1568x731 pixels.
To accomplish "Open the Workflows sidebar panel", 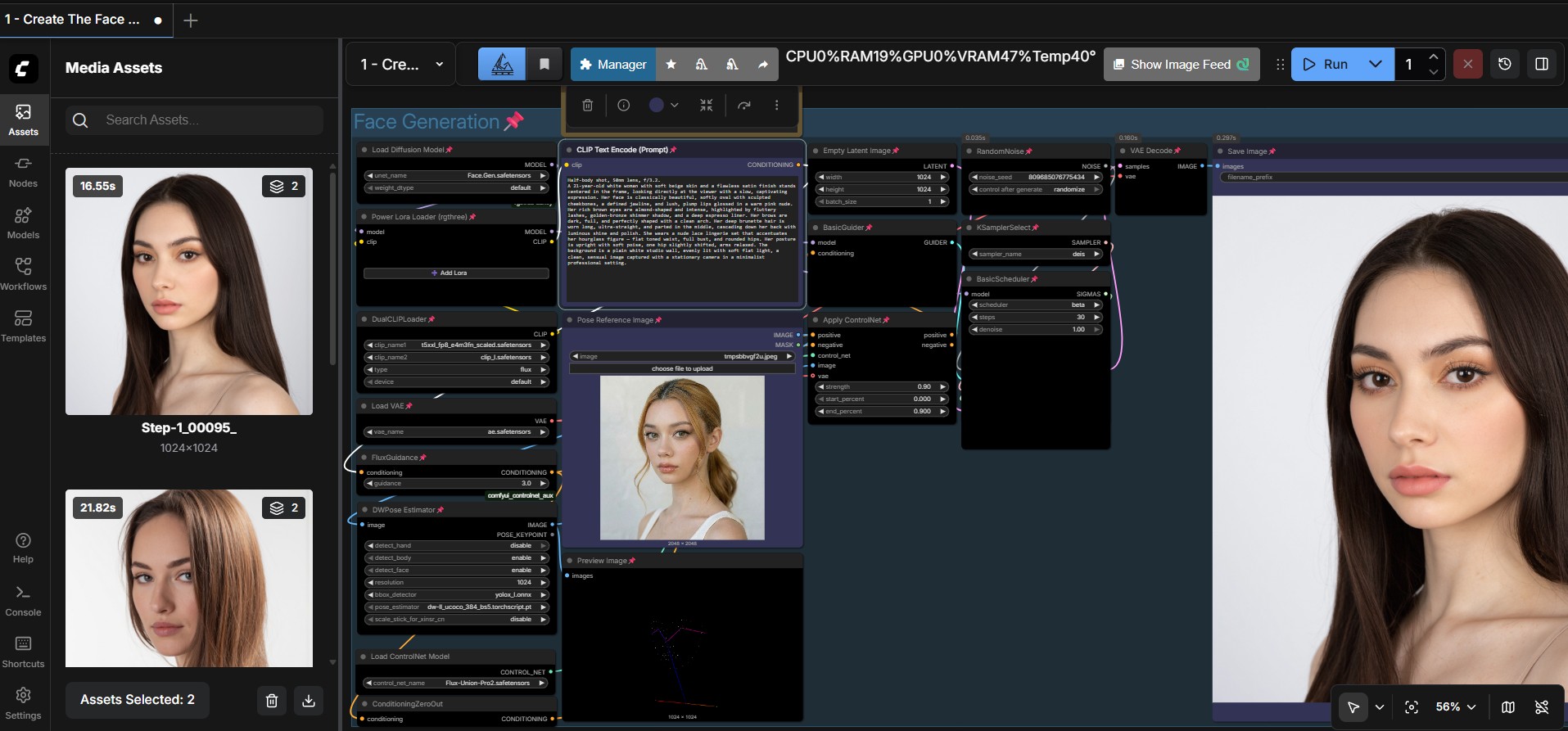I will [23, 275].
